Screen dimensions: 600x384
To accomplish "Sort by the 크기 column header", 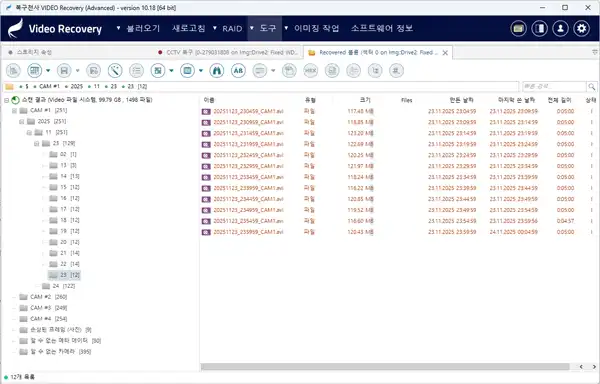I will tap(365, 100).
